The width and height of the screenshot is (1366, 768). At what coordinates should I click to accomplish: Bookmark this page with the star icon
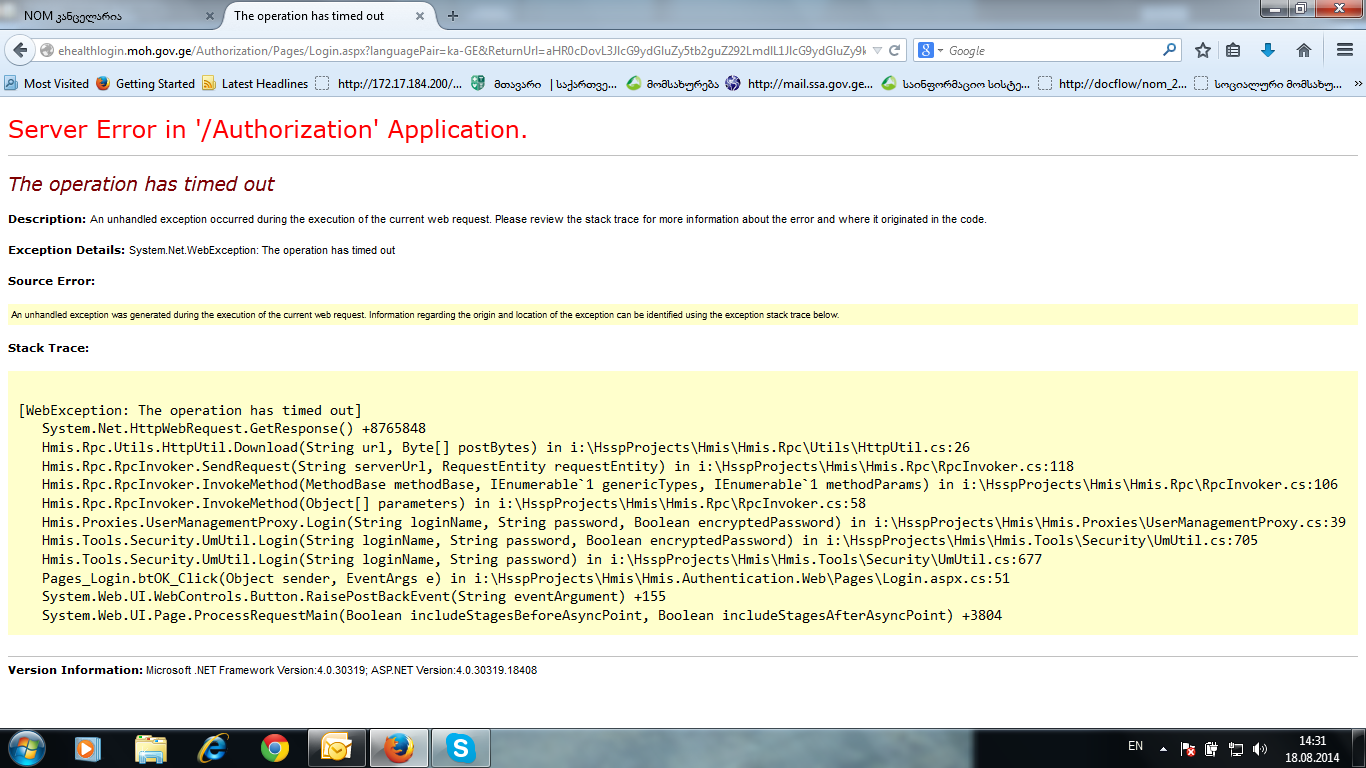pyautogui.click(x=1203, y=50)
